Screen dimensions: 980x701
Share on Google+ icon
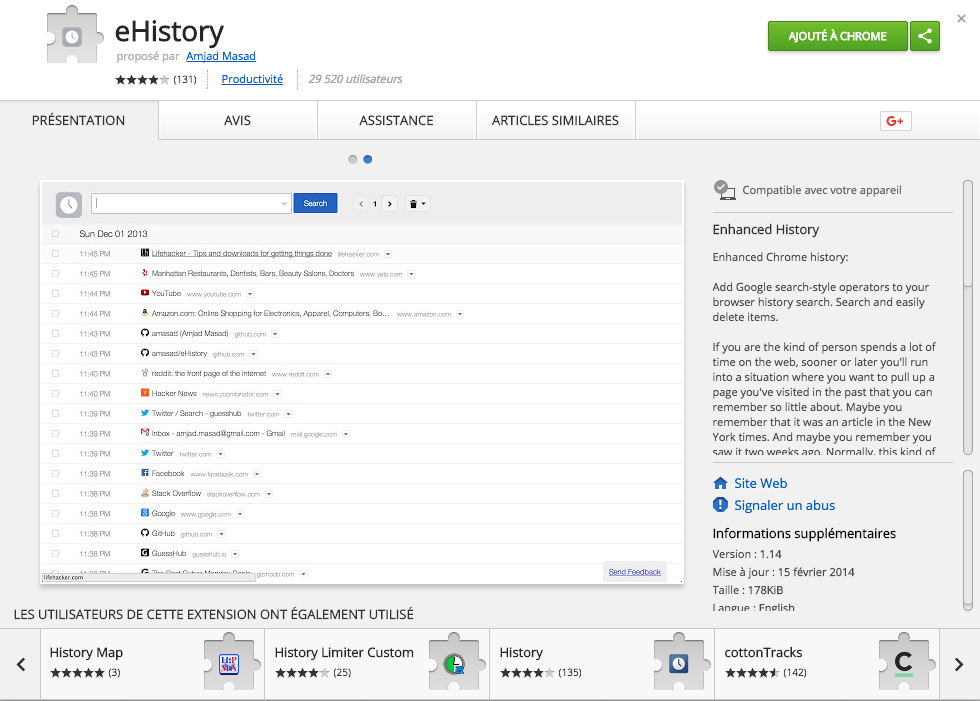pos(895,121)
